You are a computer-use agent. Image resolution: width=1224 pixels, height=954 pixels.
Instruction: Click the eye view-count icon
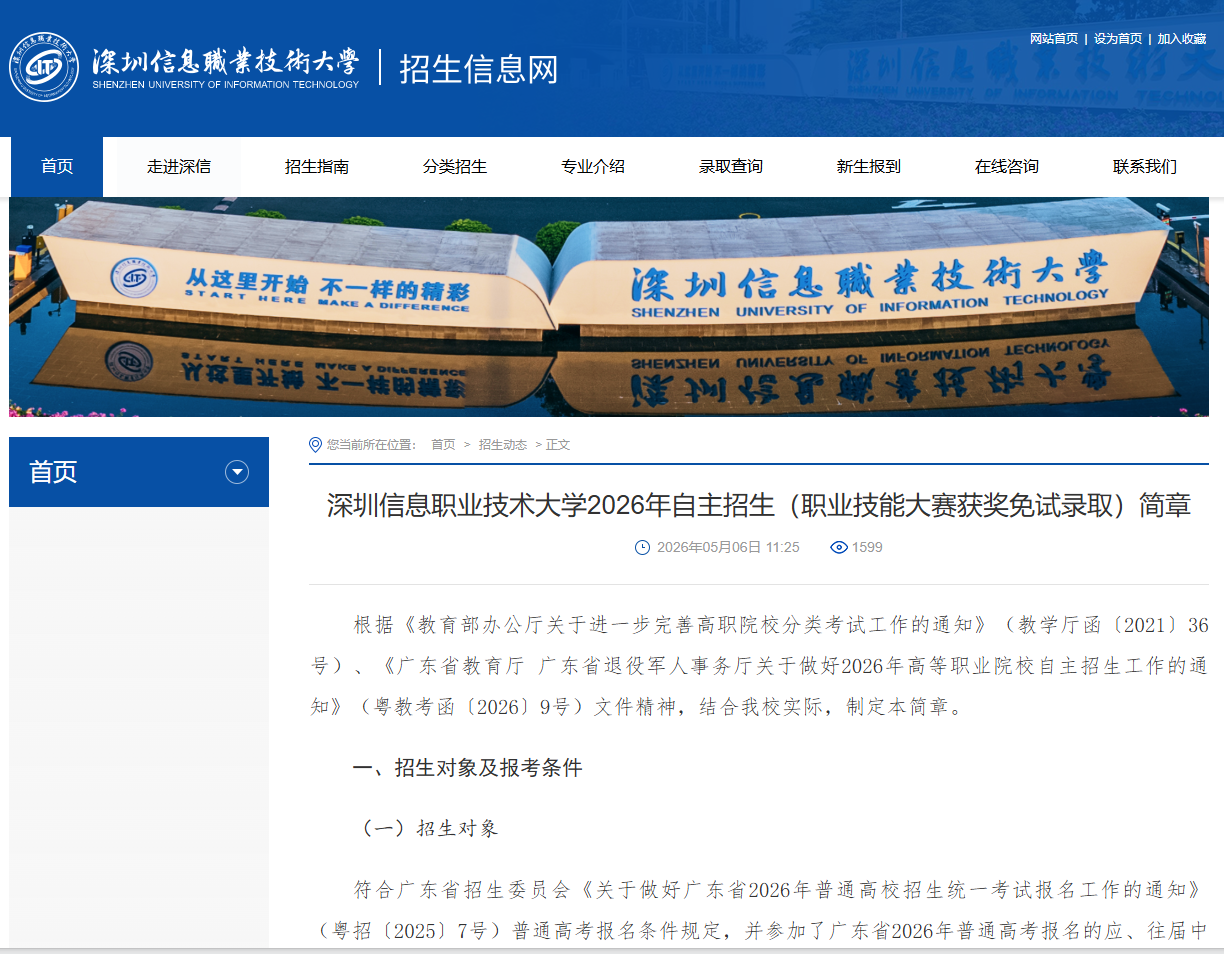click(x=839, y=547)
